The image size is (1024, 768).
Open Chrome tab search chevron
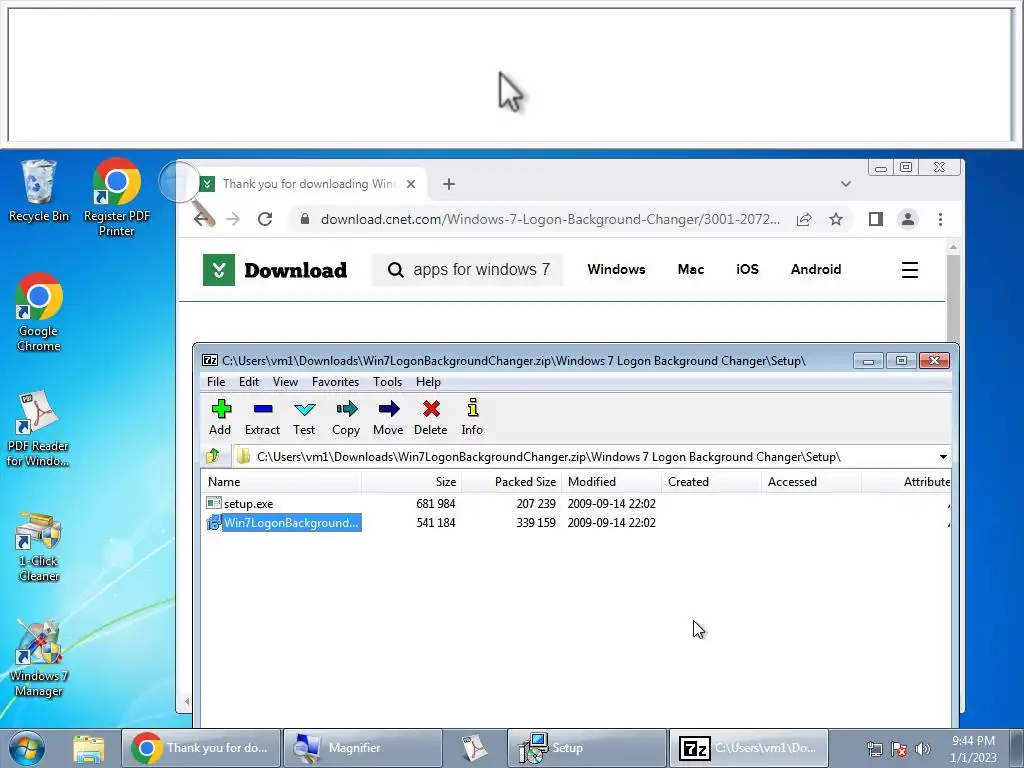846,184
